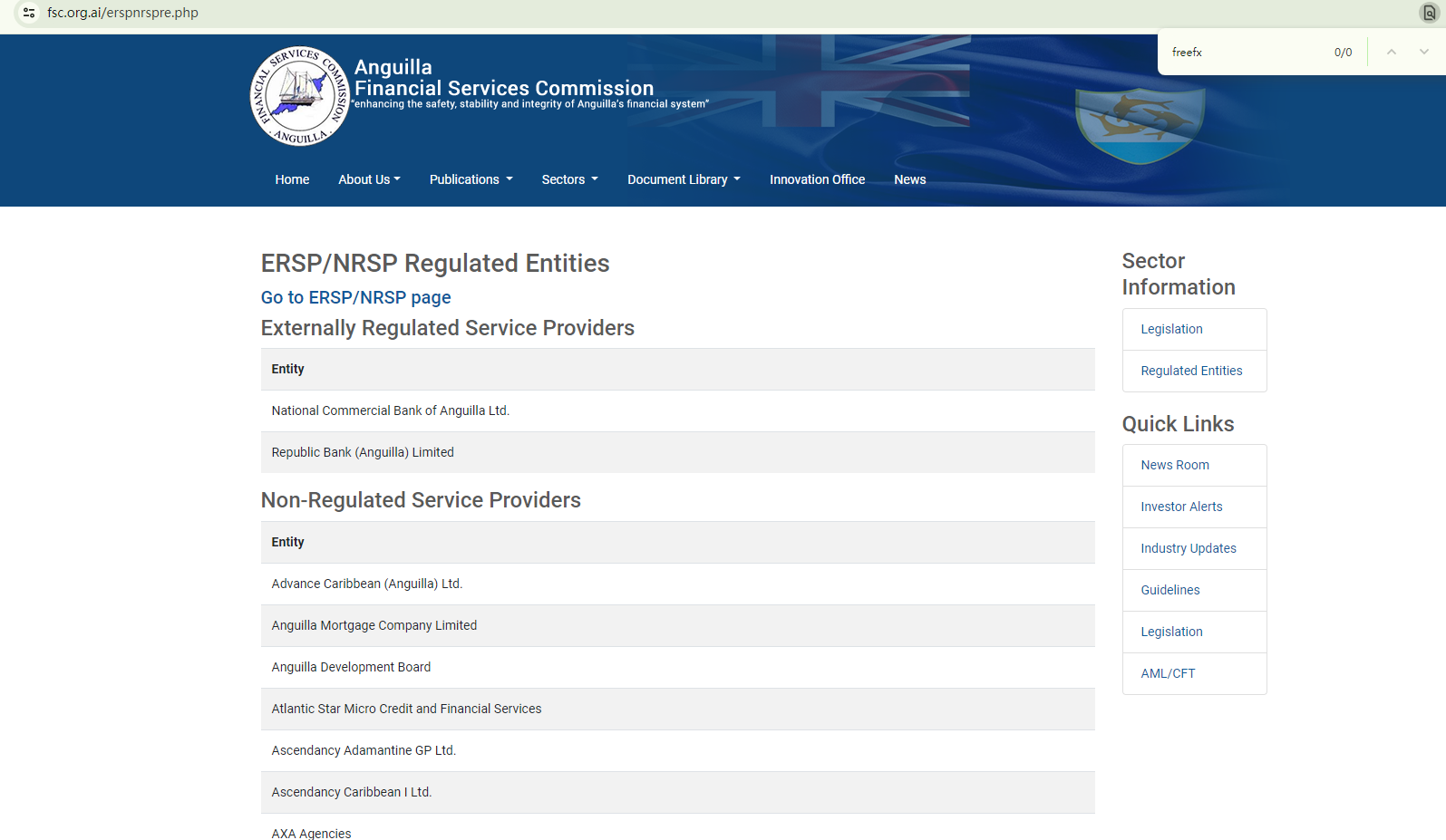Expand the Sectors dropdown menu
Image resolution: width=1446 pixels, height=840 pixels.
click(570, 179)
